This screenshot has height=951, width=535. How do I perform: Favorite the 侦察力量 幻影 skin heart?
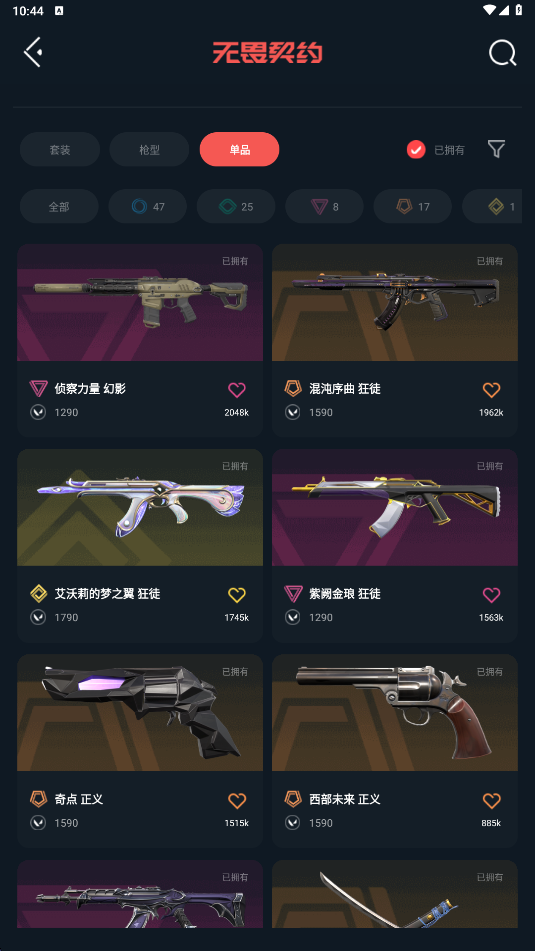tap(237, 389)
